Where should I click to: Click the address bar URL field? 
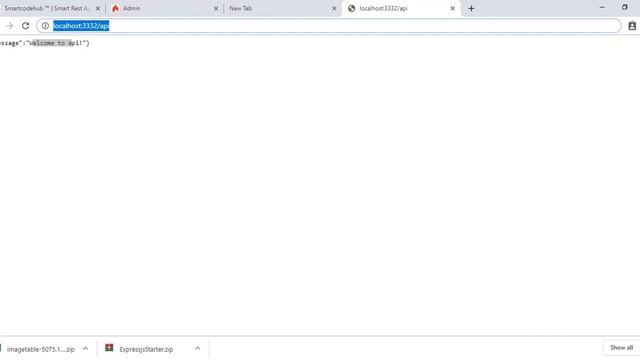click(329, 26)
